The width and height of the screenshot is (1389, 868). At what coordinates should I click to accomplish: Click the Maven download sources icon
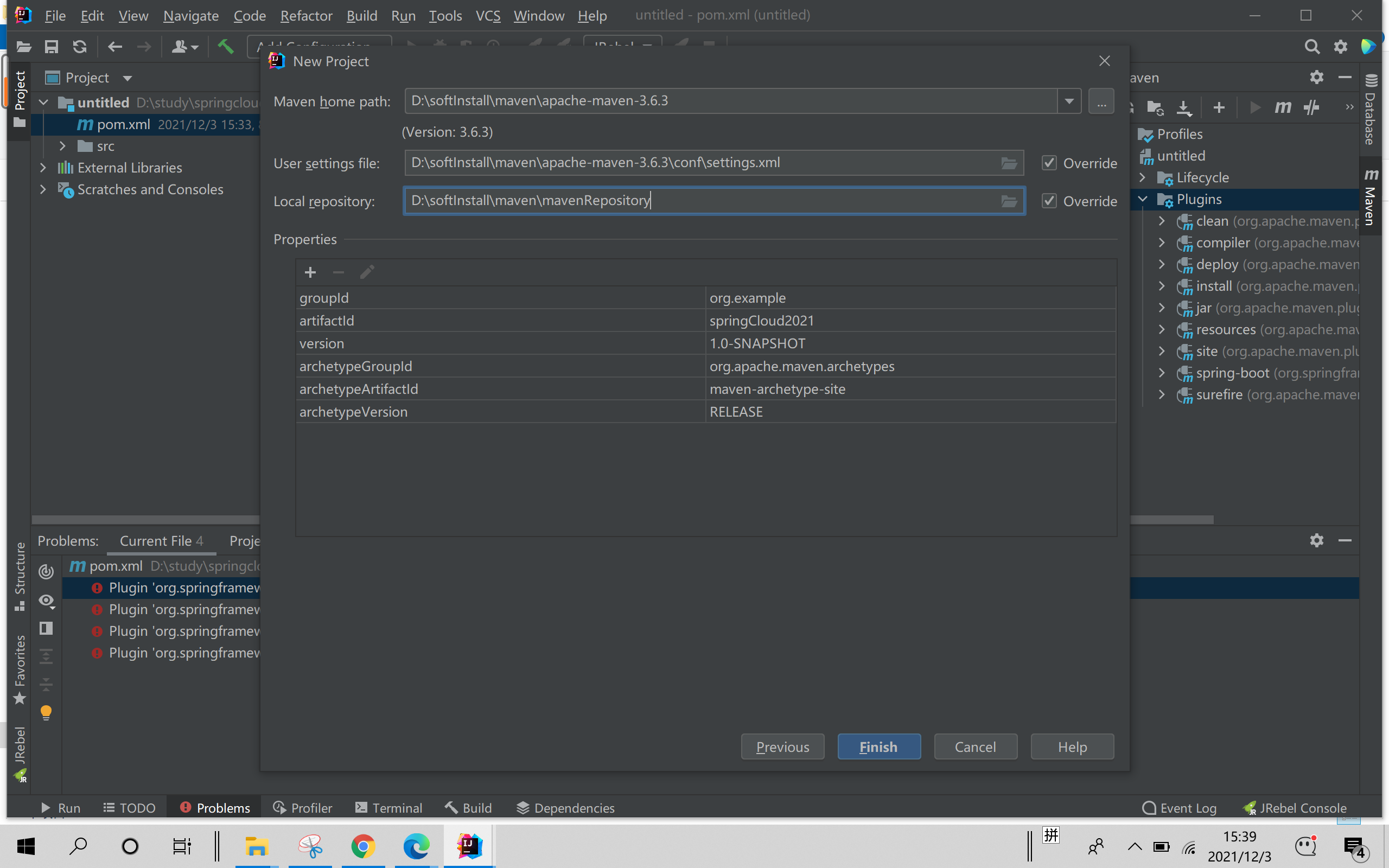[x=1184, y=107]
